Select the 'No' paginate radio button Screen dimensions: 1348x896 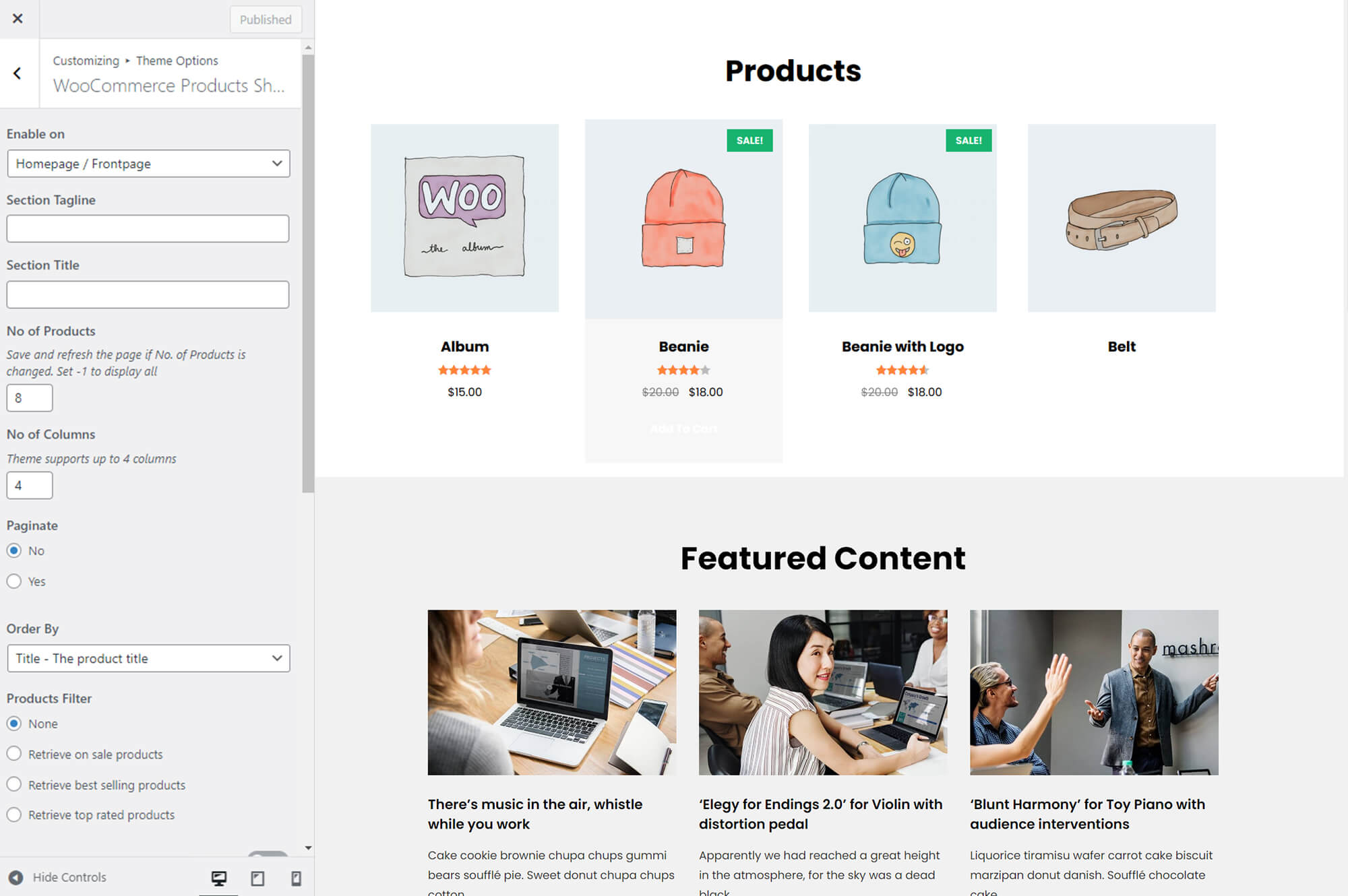pyautogui.click(x=15, y=550)
